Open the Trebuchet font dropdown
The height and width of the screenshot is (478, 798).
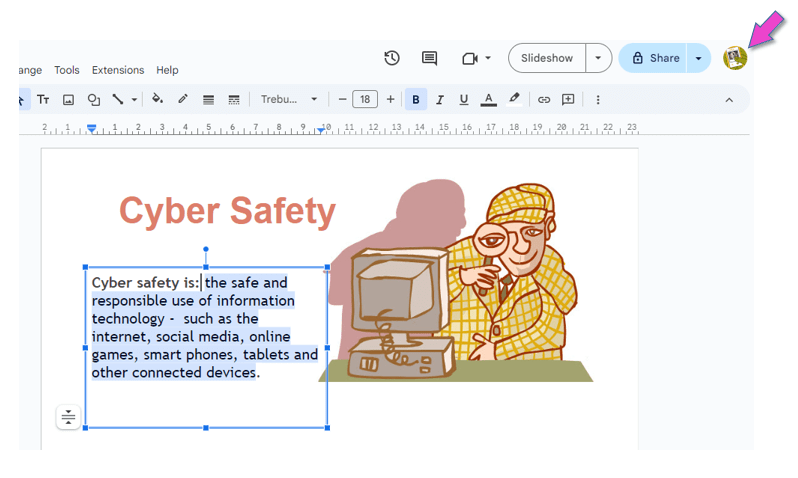[x=288, y=100]
